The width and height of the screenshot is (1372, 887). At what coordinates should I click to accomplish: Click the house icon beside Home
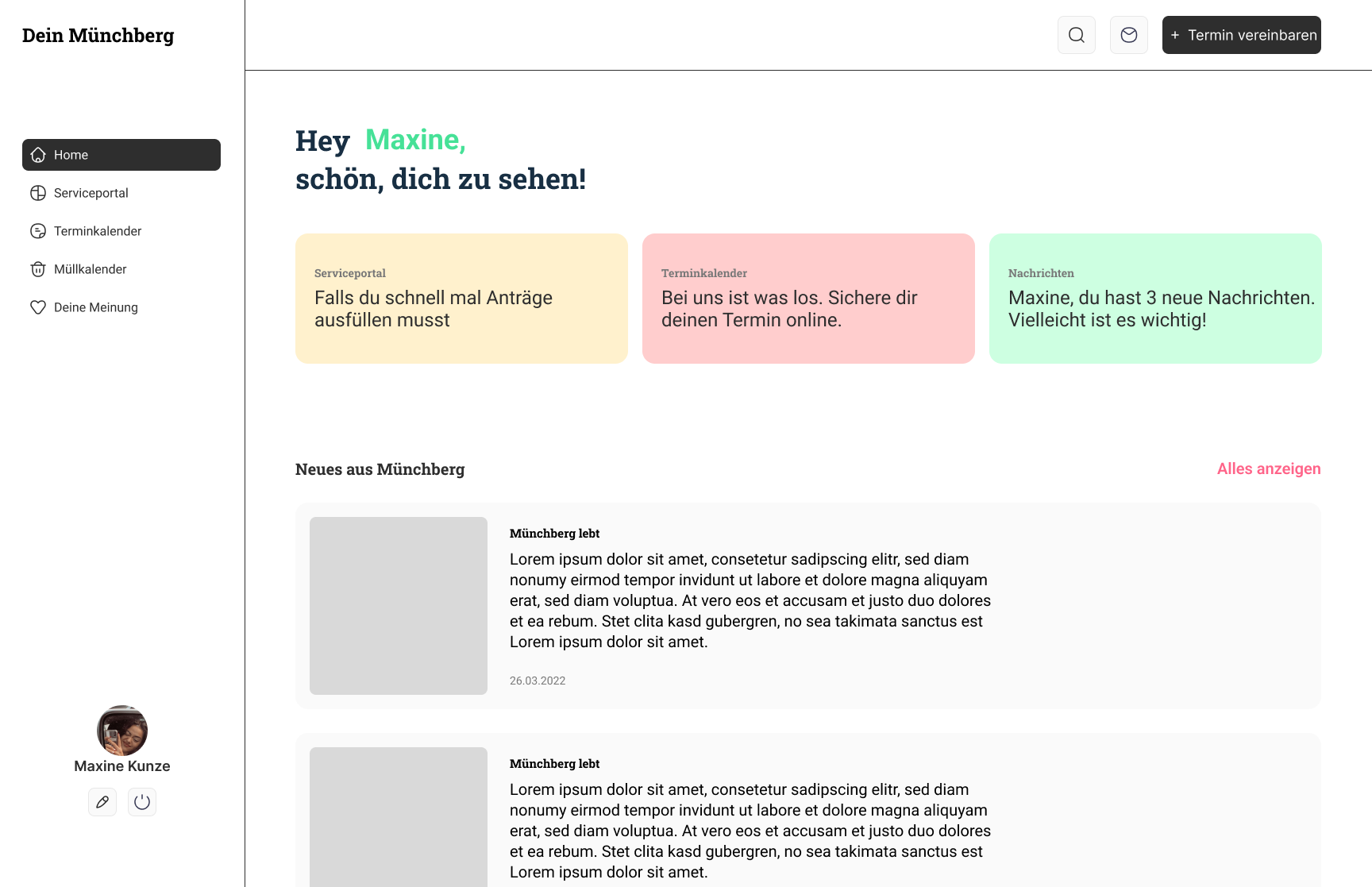[38, 155]
